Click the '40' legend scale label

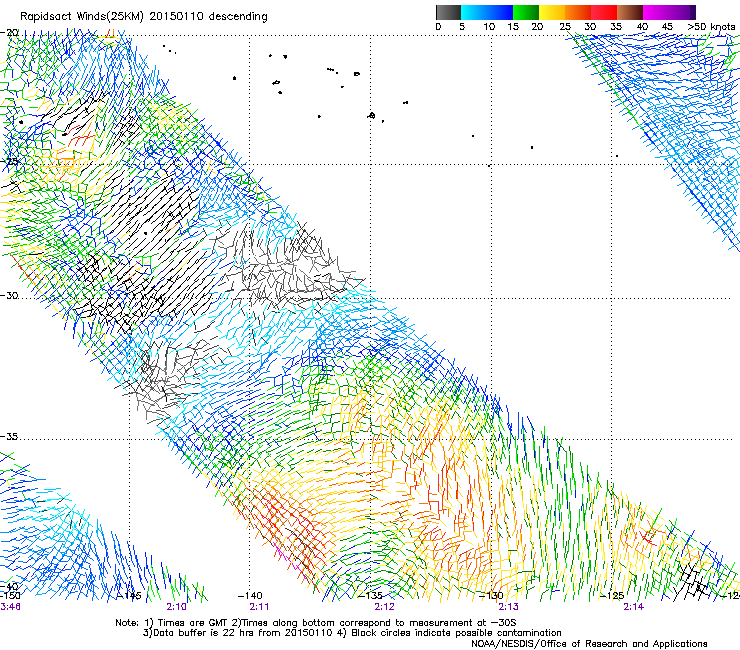pos(642,27)
